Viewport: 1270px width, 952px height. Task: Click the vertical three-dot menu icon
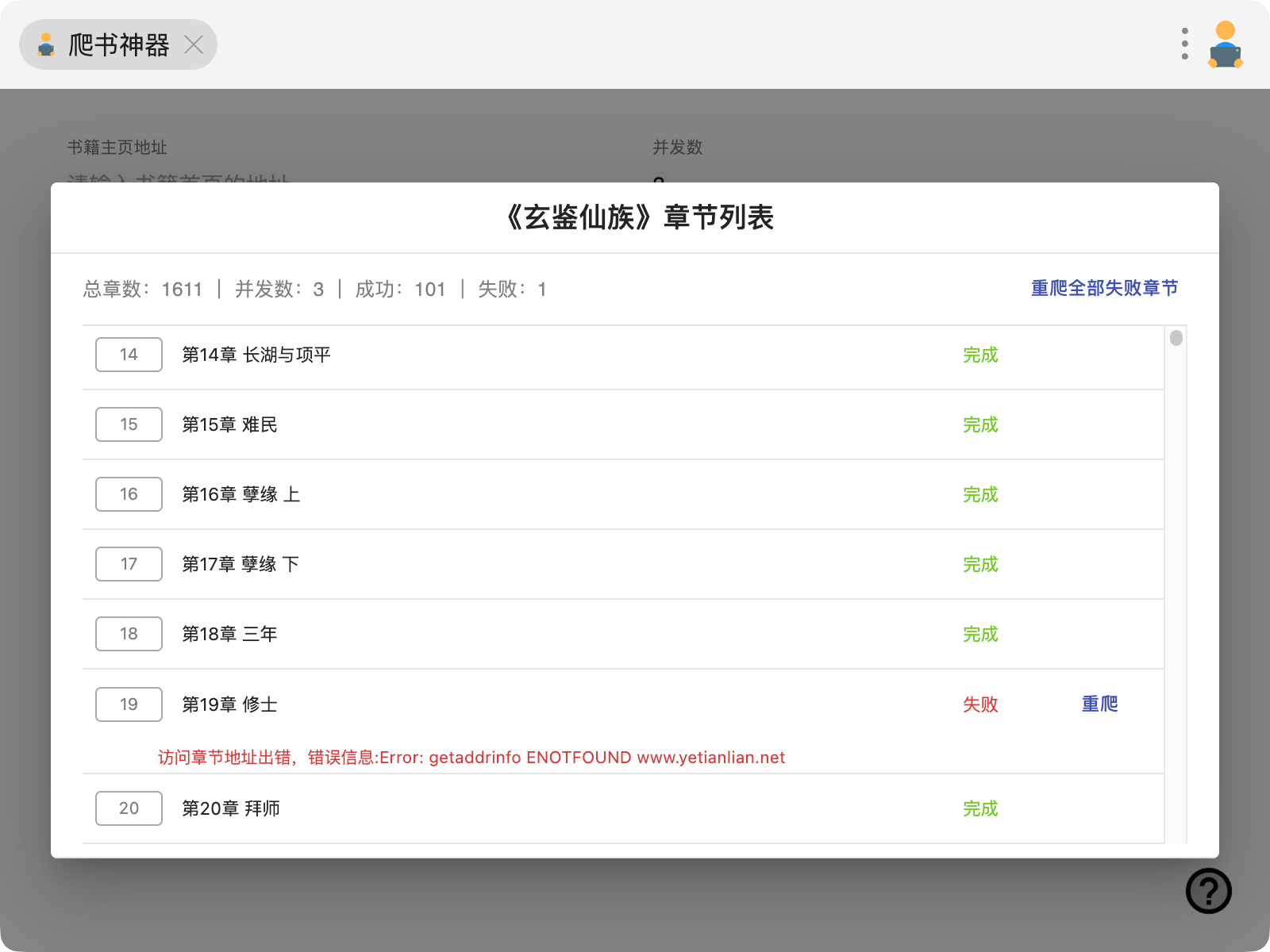pos(1184,44)
